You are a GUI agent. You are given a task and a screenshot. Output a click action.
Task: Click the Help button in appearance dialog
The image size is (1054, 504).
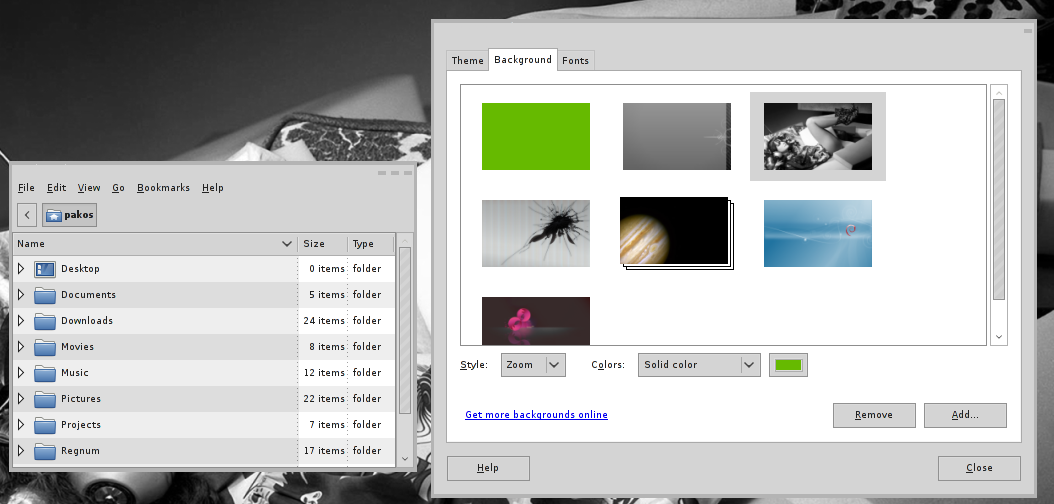(x=488, y=468)
